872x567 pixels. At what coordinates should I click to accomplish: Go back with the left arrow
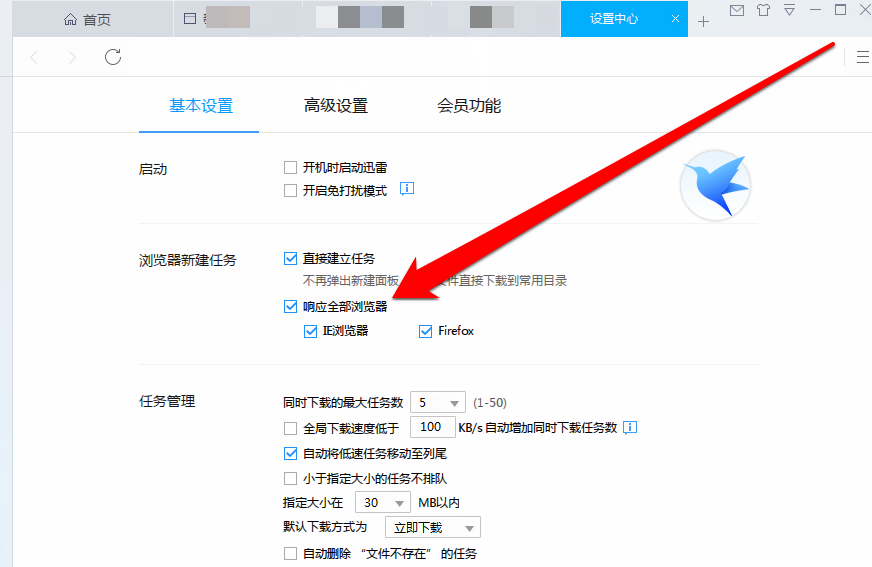coord(34,57)
